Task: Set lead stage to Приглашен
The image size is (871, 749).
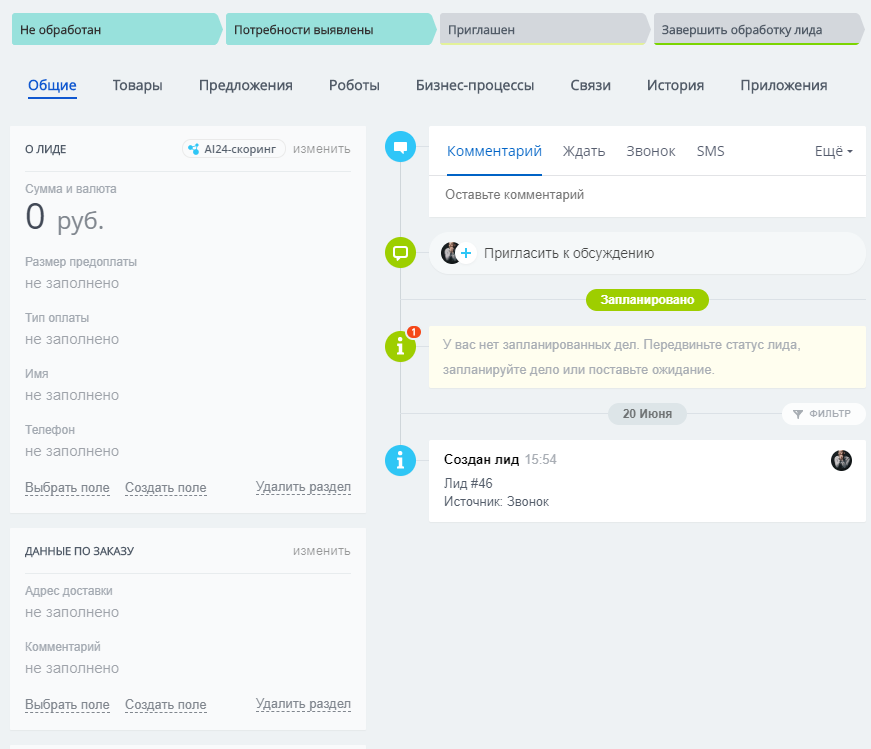Action: click(543, 29)
